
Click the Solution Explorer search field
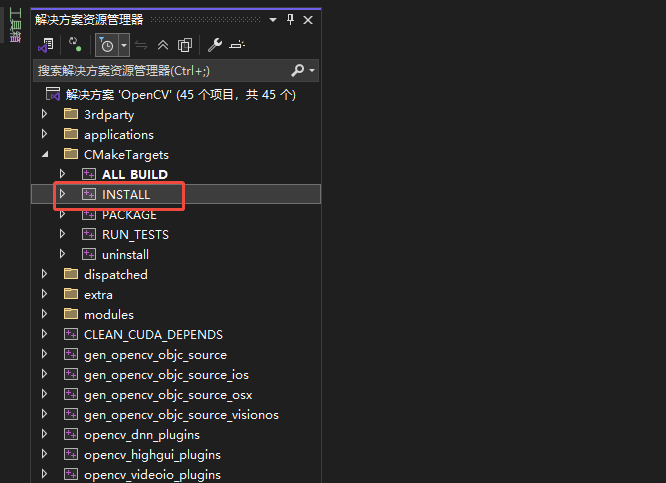point(160,71)
